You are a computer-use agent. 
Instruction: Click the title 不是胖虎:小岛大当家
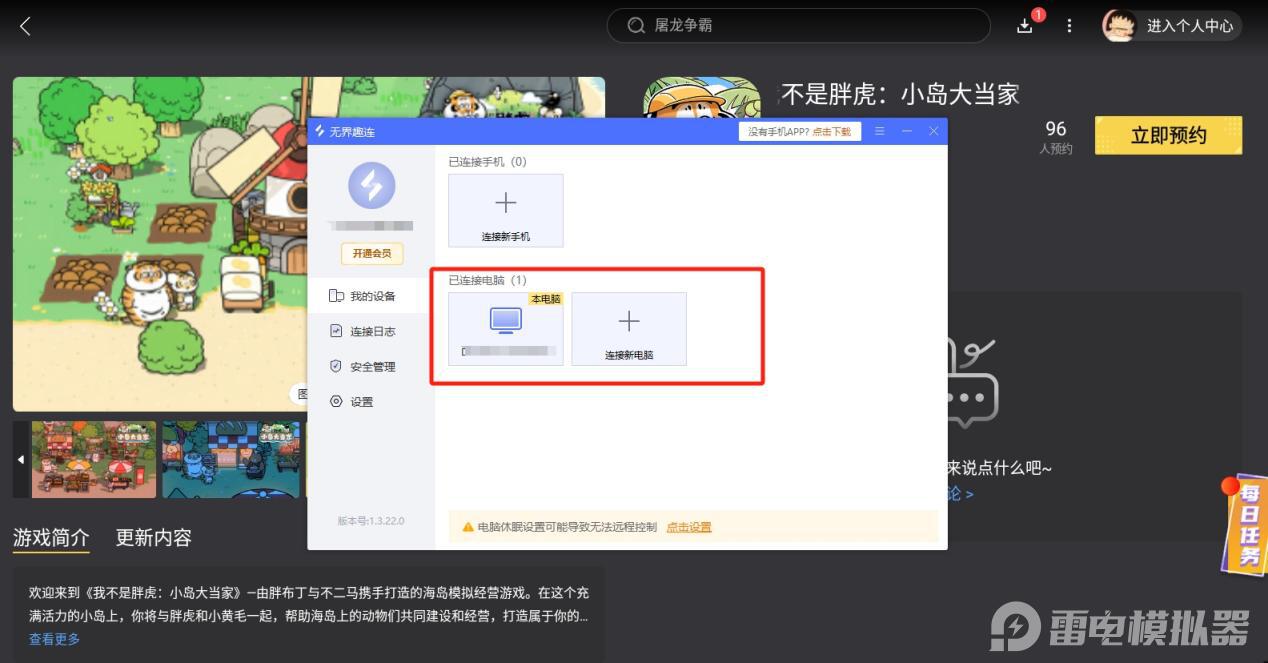tap(899, 94)
